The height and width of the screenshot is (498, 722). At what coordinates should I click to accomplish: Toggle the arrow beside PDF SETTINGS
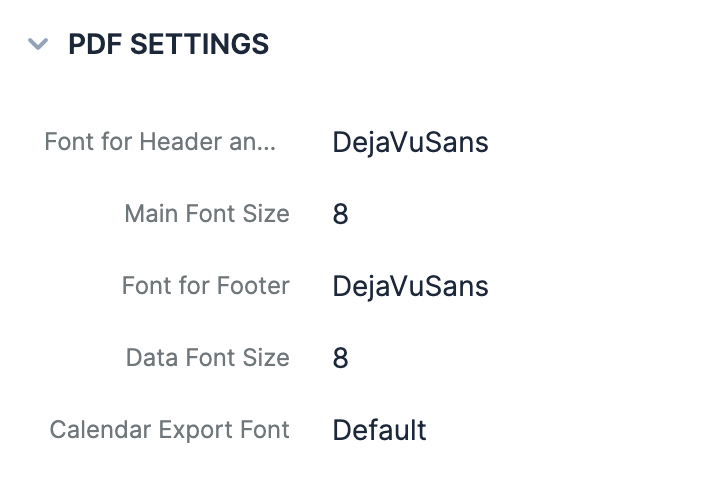coord(39,44)
